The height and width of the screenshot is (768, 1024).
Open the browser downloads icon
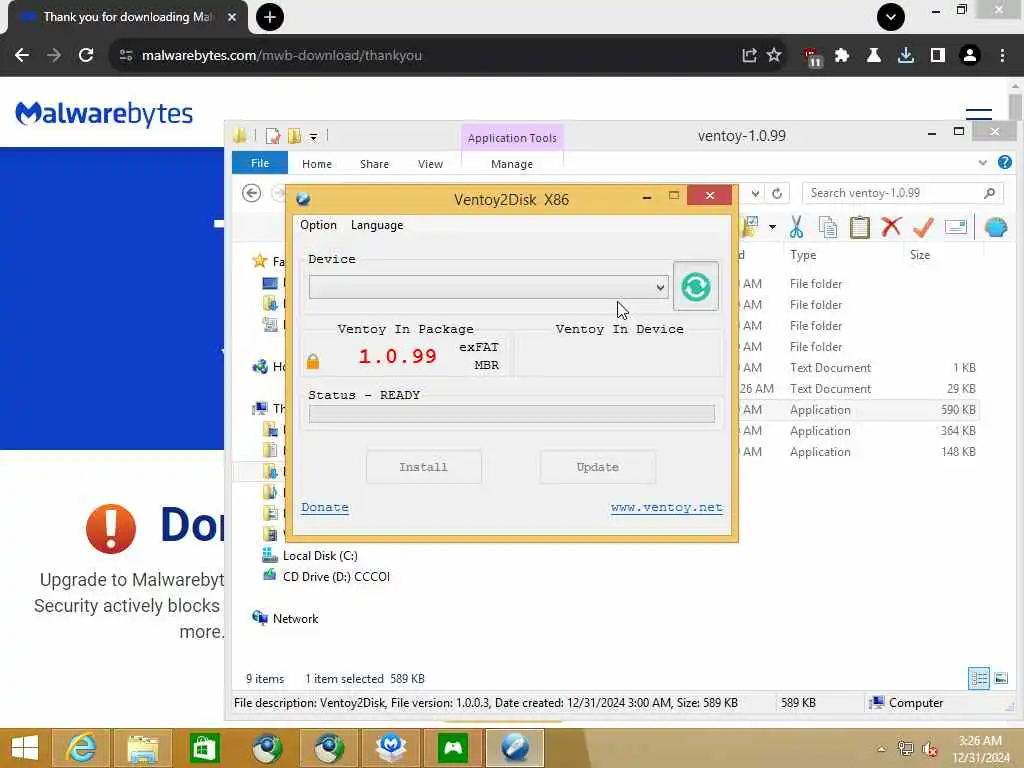906,56
